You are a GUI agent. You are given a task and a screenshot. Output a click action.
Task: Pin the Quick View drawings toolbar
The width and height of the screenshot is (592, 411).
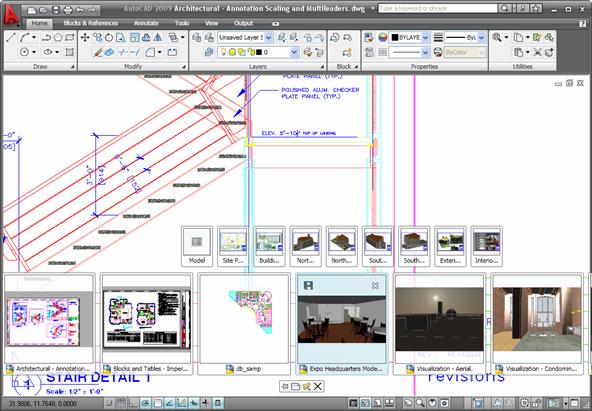click(x=285, y=386)
